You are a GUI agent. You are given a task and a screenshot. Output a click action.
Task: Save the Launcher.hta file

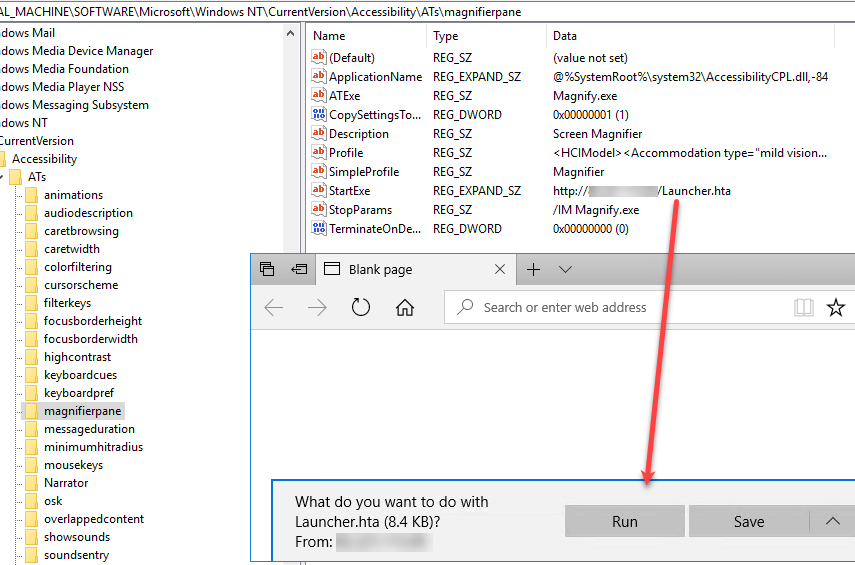pyautogui.click(x=748, y=521)
